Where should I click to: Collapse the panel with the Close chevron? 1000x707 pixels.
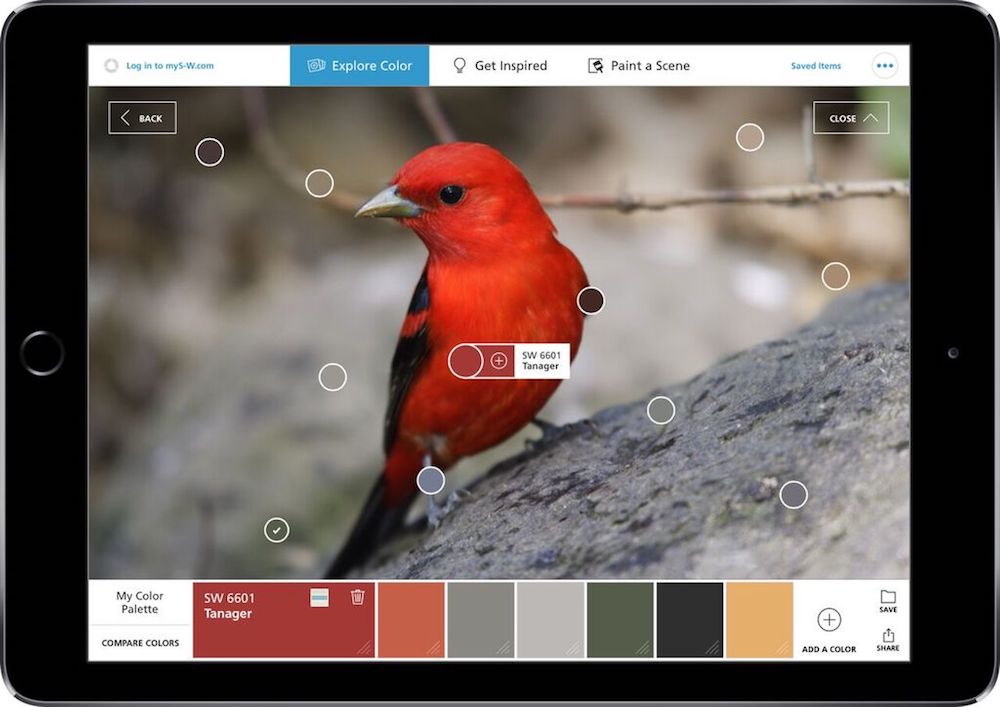(x=851, y=118)
